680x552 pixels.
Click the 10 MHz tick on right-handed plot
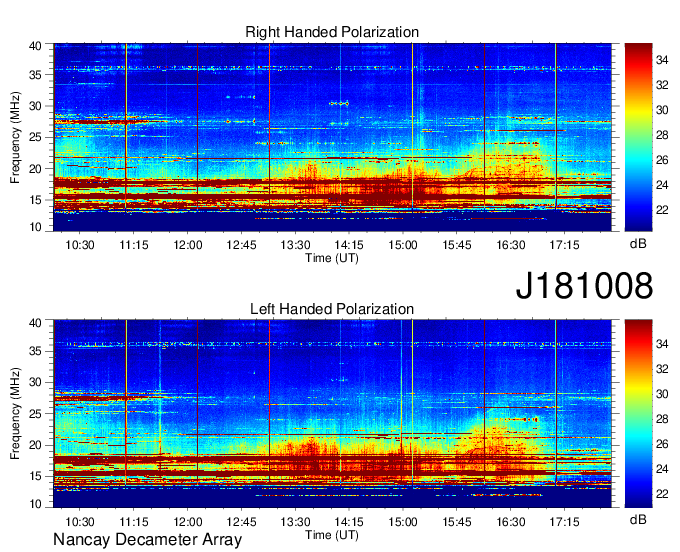point(35,227)
